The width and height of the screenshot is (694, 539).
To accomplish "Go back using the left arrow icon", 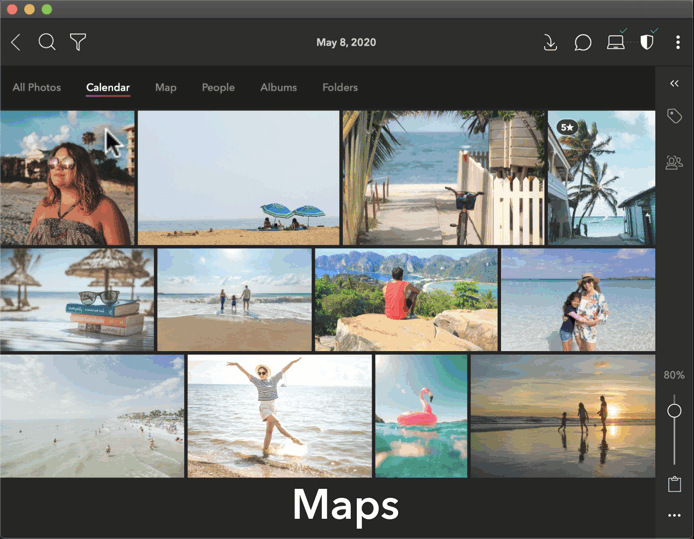I will pyautogui.click(x=16, y=42).
